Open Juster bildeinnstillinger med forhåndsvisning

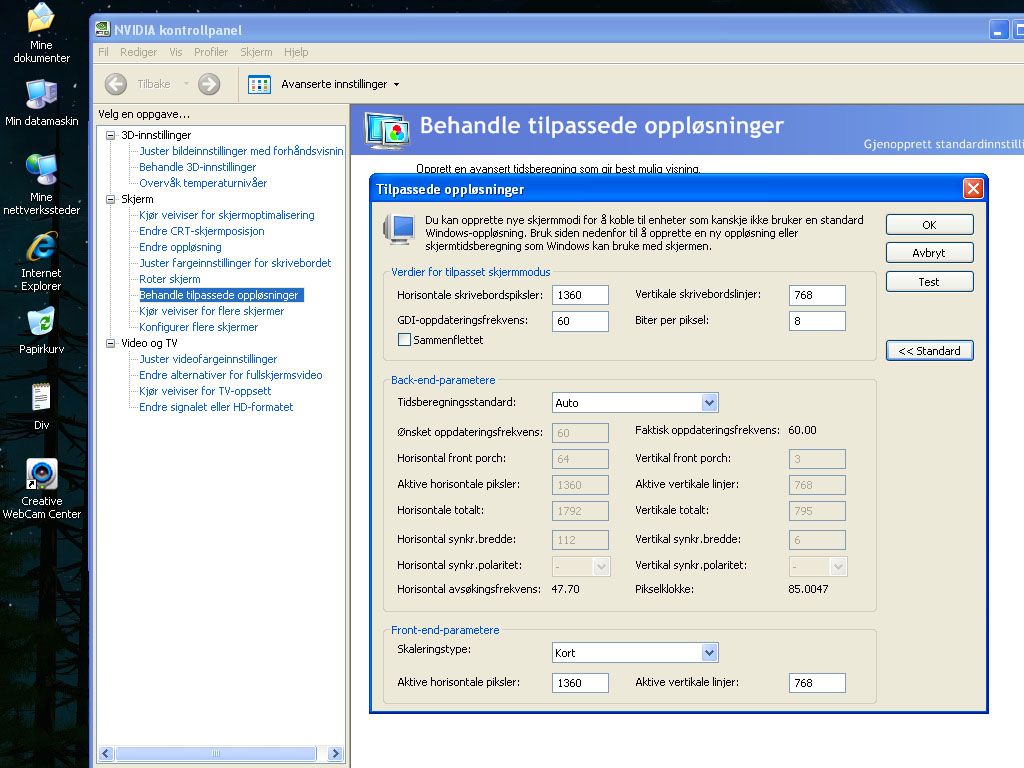241,151
